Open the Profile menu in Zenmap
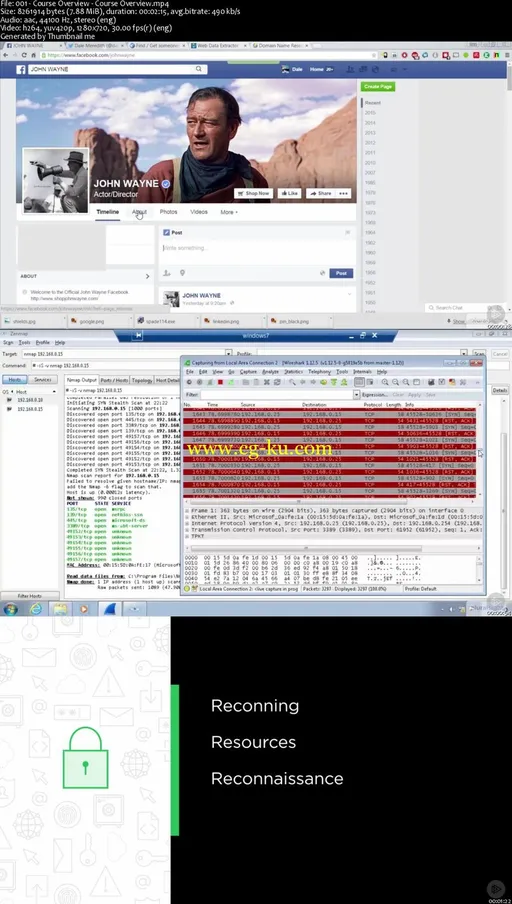512x904 pixels. click(43, 342)
